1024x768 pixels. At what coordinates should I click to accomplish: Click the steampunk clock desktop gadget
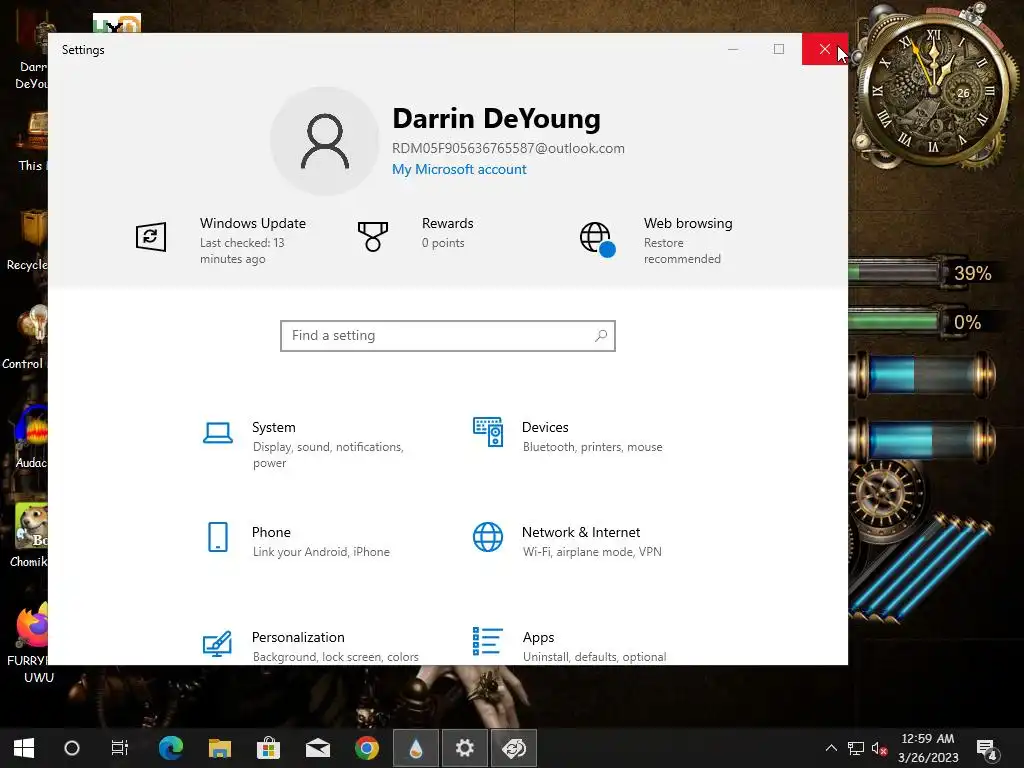[x=935, y=88]
